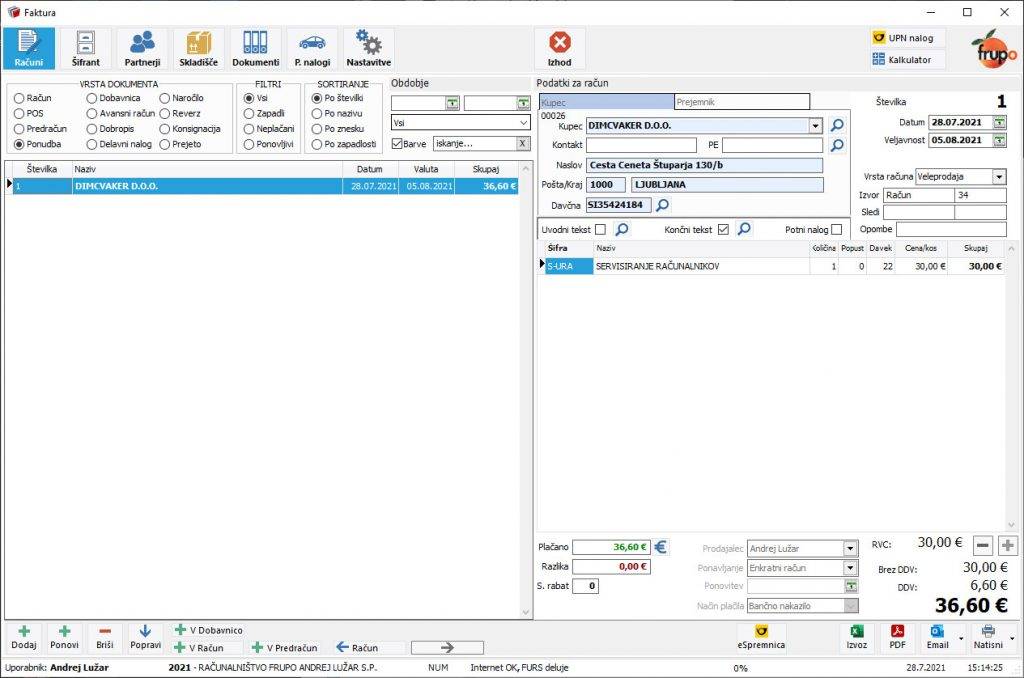Click magnifier next to the PE field
The image size is (1024, 678).
coord(837,145)
